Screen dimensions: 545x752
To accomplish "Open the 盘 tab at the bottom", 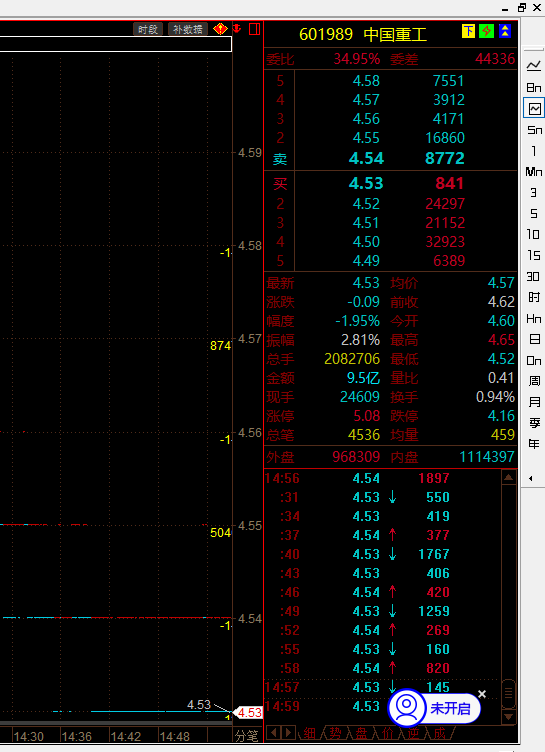I will click(361, 733).
